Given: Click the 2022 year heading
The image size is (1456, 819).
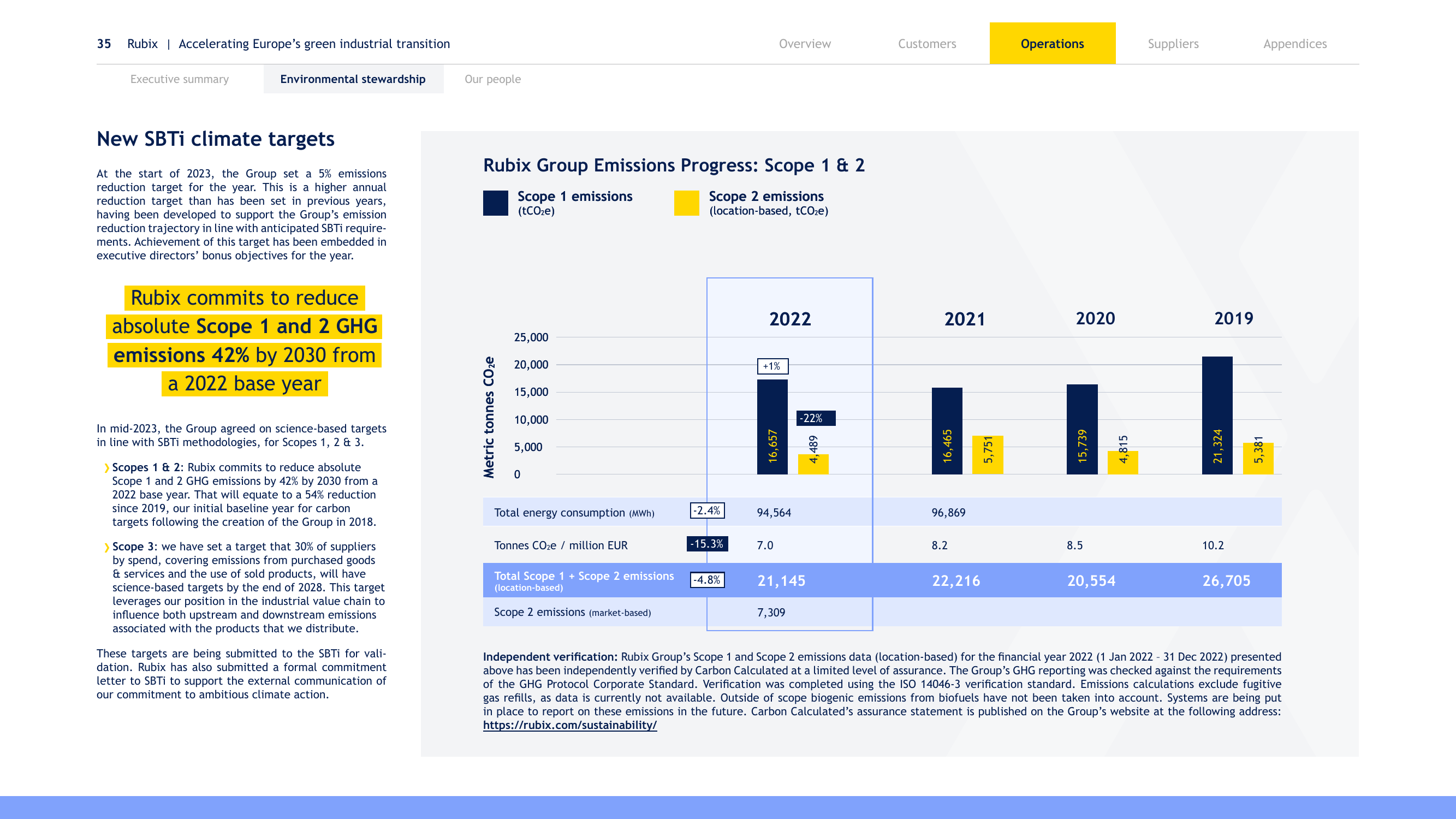Looking at the screenshot, I should pyautogui.click(x=789, y=319).
